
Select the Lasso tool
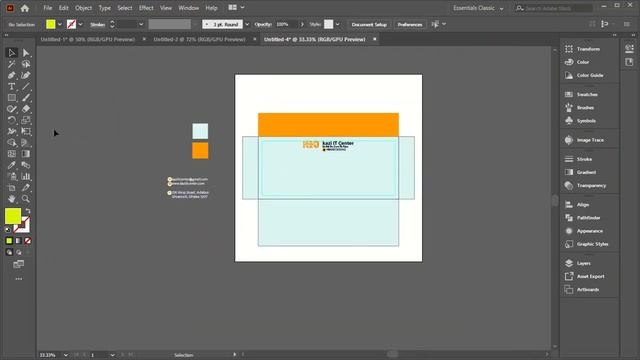coord(26,64)
